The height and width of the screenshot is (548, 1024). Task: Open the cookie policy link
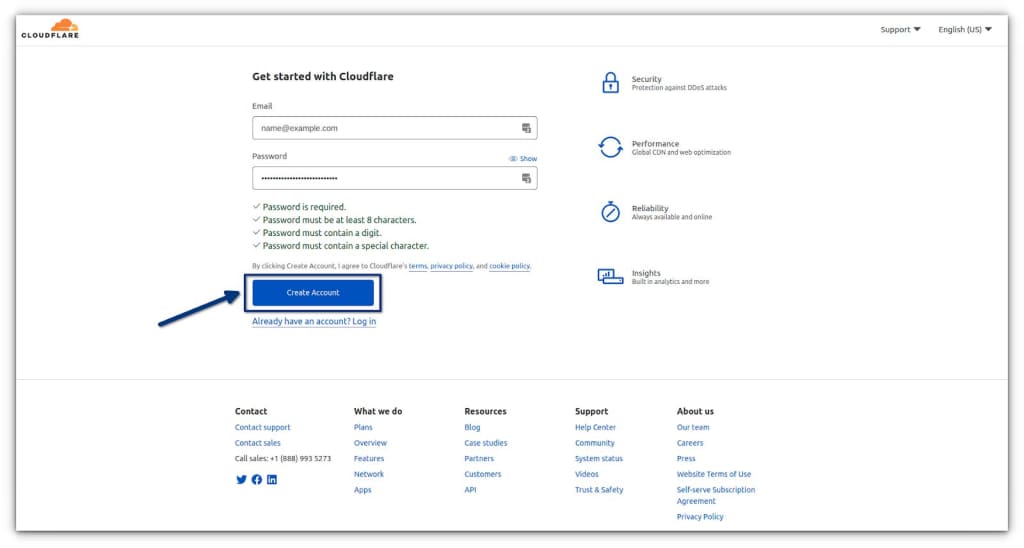(509, 266)
